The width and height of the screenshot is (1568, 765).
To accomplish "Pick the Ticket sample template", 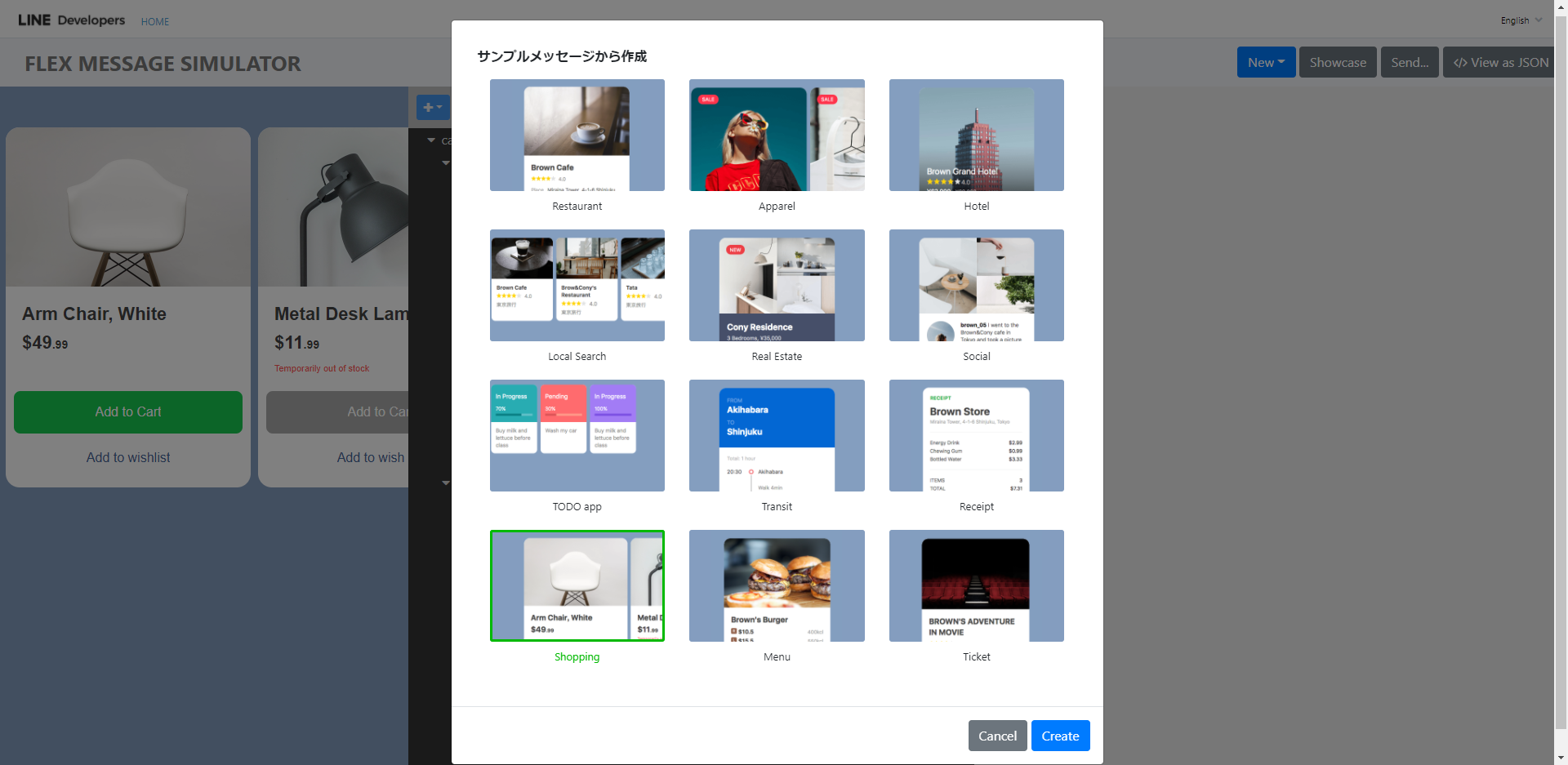I will [976, 585].
